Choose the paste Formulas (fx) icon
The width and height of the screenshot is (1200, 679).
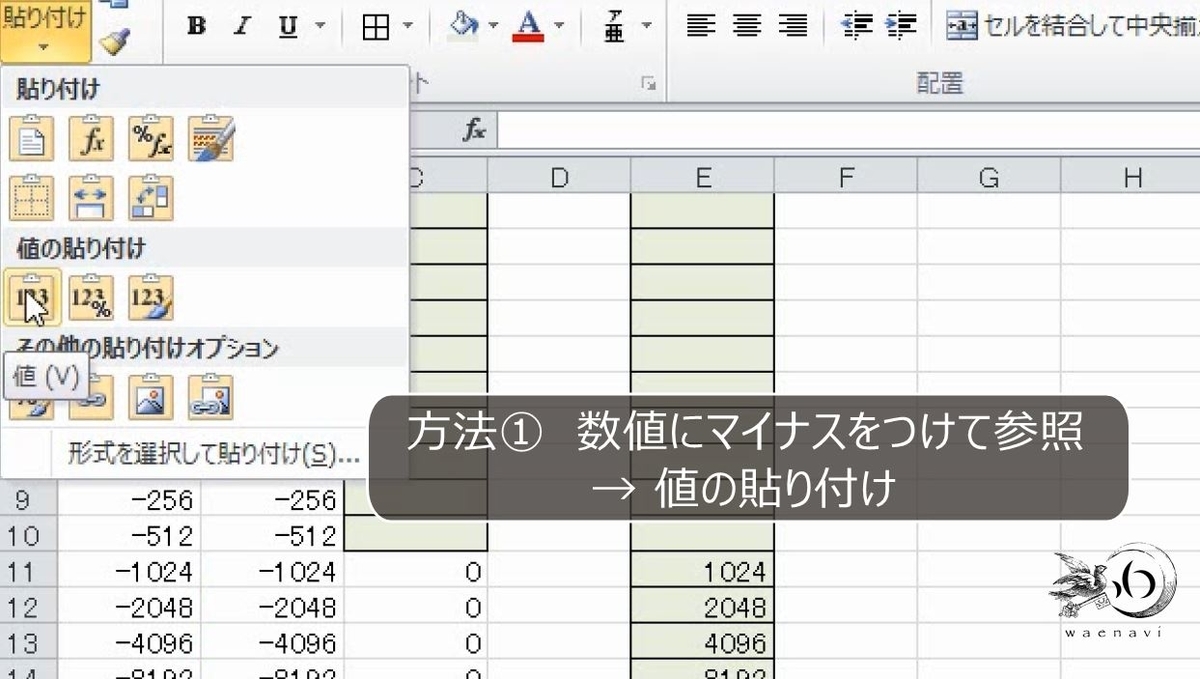click(x=91, y=138)
